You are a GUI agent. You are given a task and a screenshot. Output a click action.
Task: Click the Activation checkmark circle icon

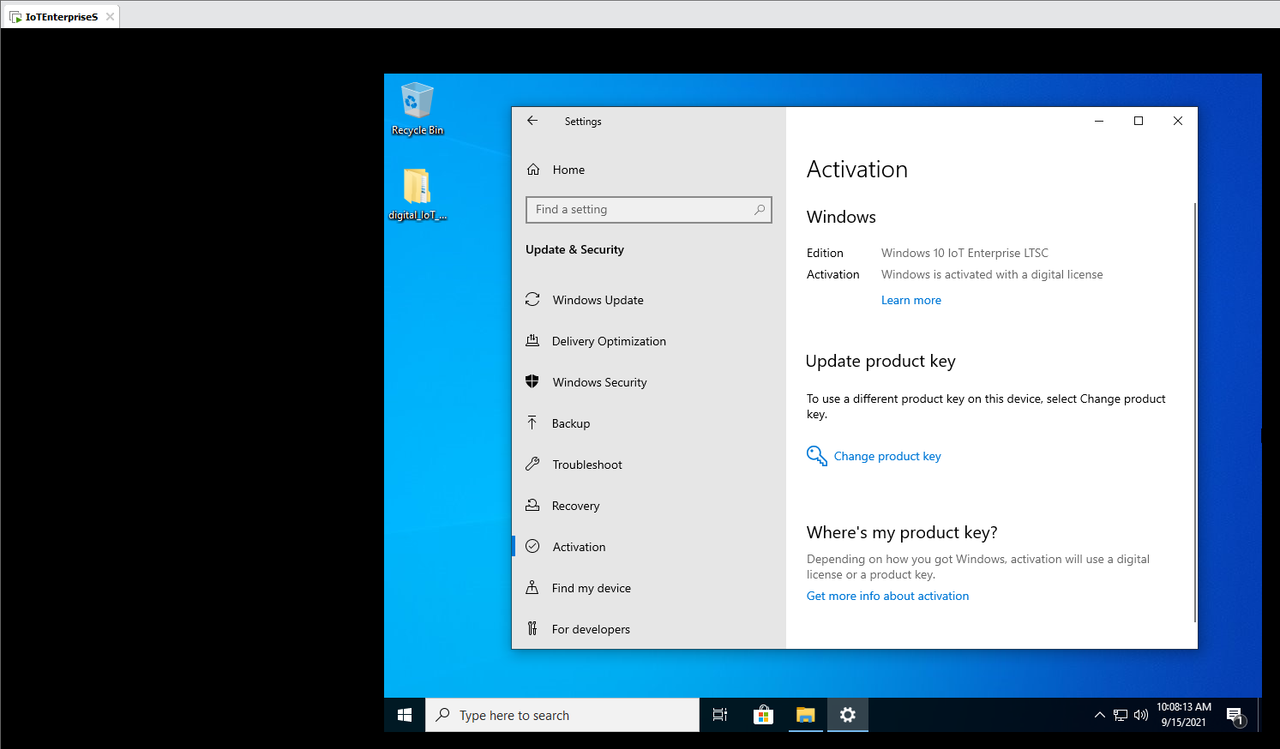point(532,547)
